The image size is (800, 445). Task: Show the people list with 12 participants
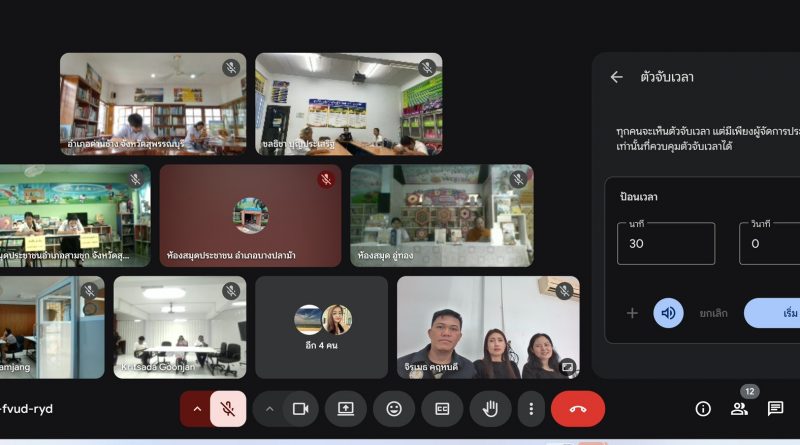point(739,408)
